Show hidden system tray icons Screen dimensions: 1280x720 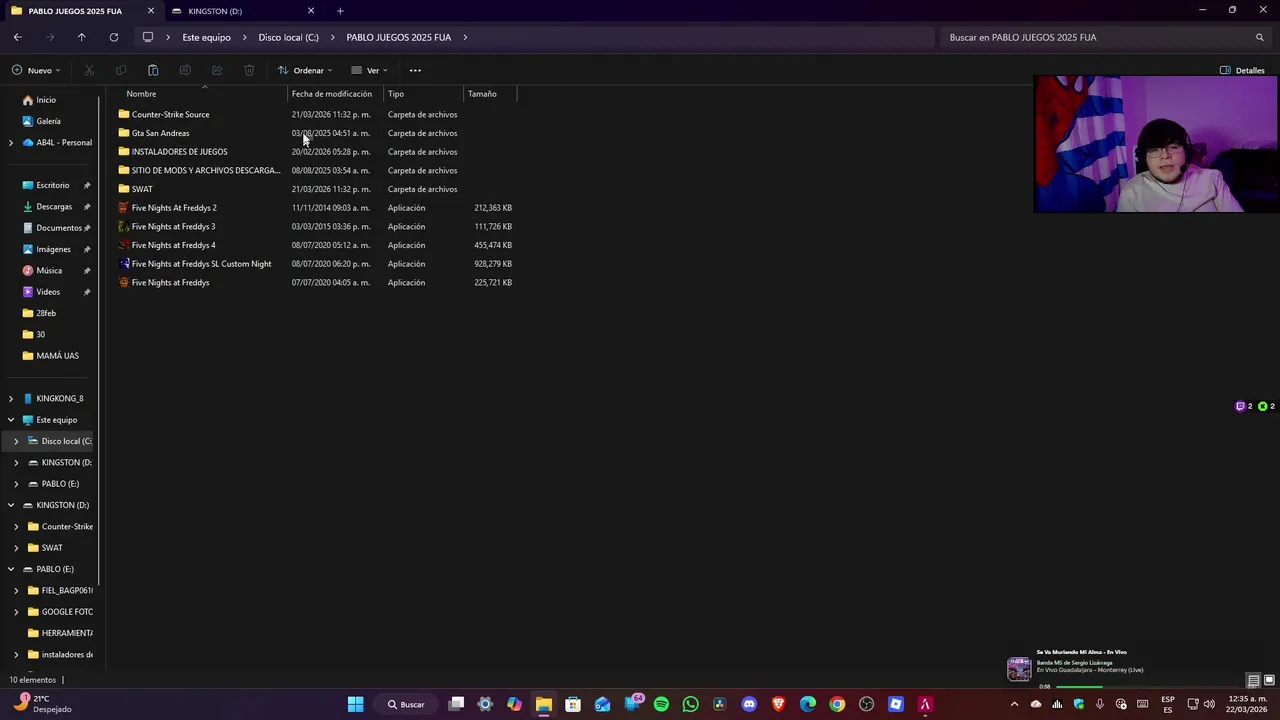click(x=1014, y=704)
